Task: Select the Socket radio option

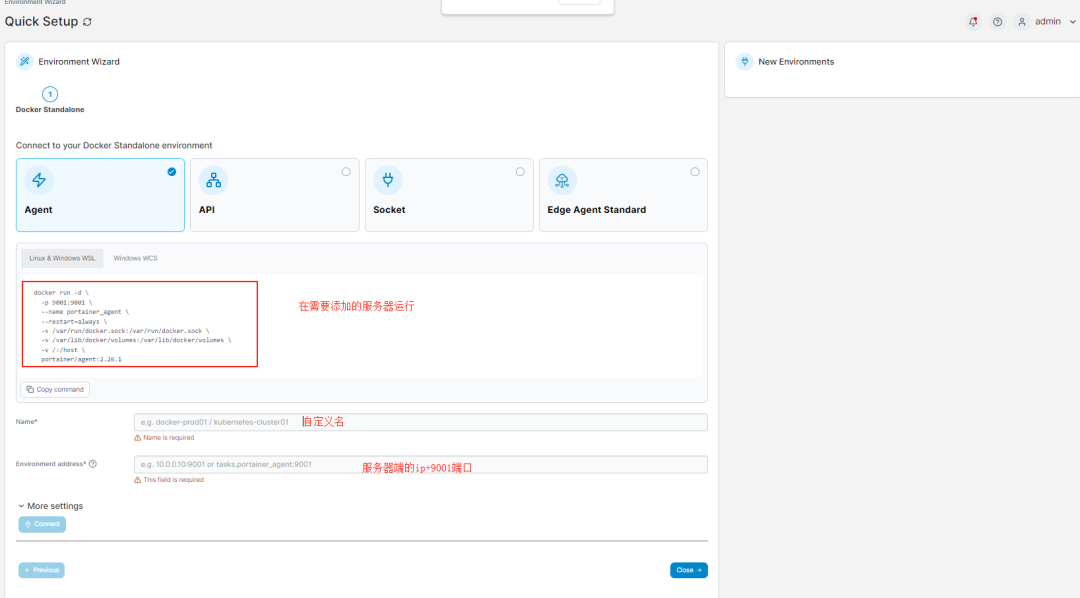Action: point(520,172)
